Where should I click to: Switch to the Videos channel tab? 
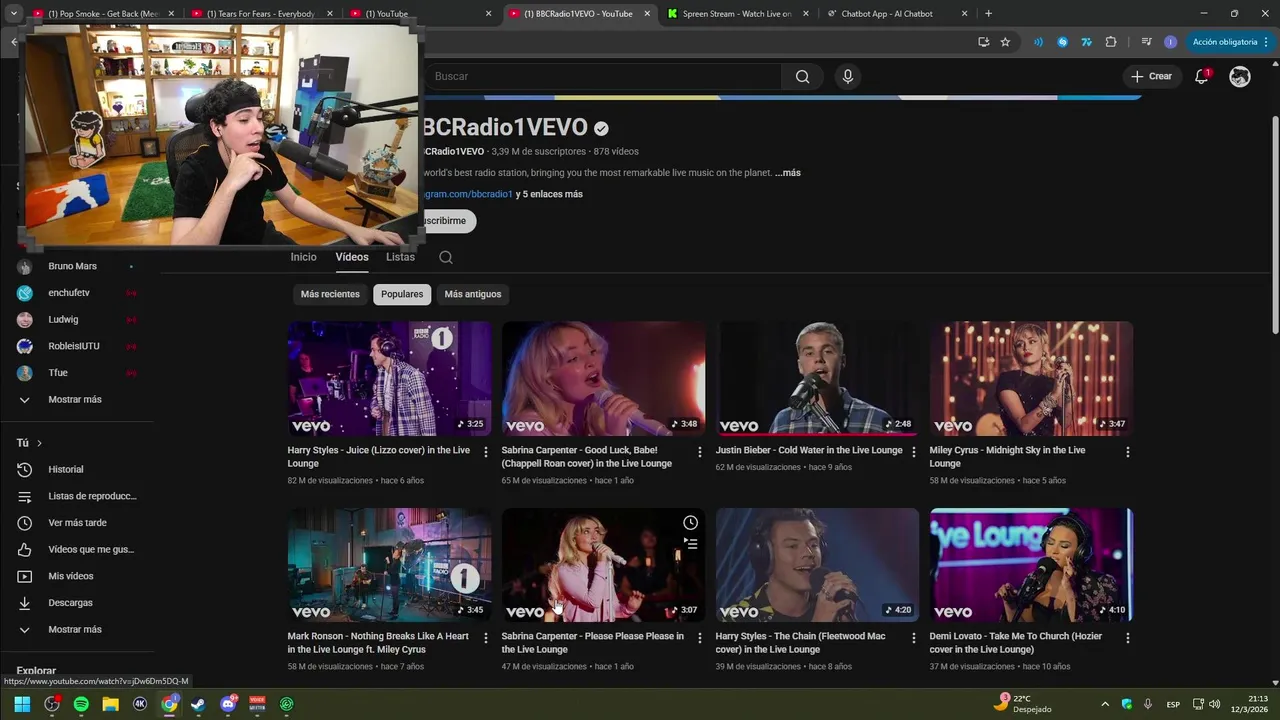[x=352, y=257]
